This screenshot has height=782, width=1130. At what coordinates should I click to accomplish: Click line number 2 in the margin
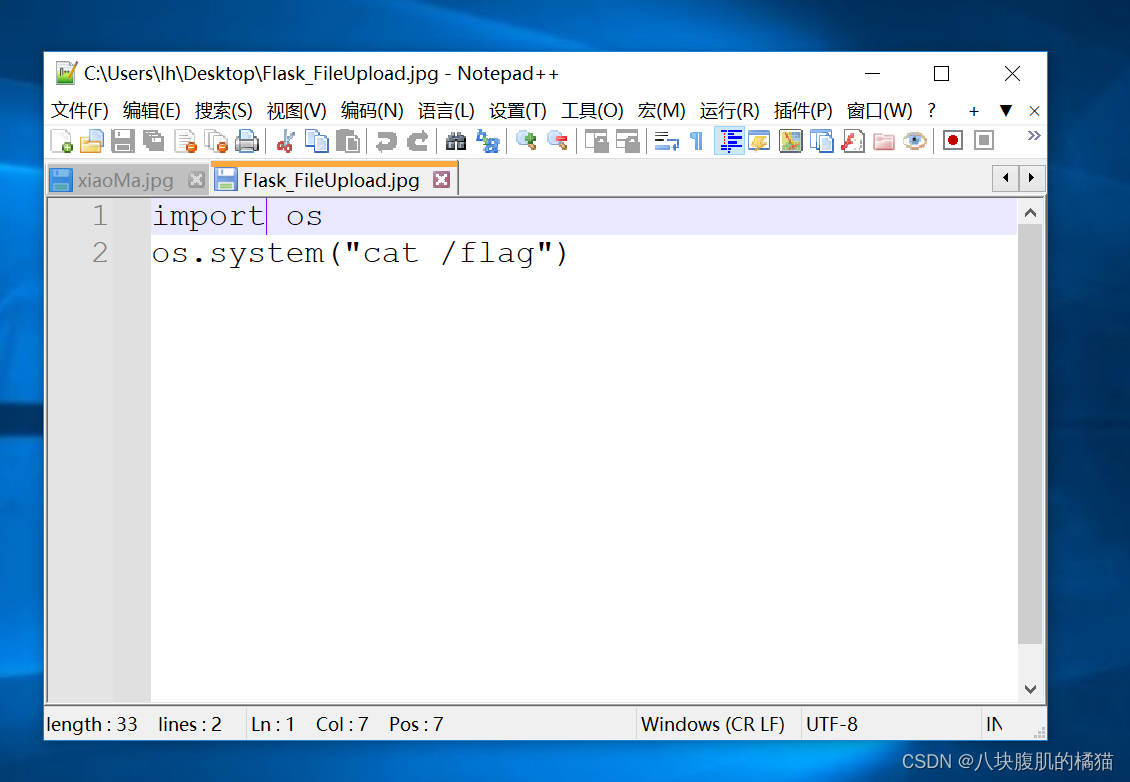point(100,253)
